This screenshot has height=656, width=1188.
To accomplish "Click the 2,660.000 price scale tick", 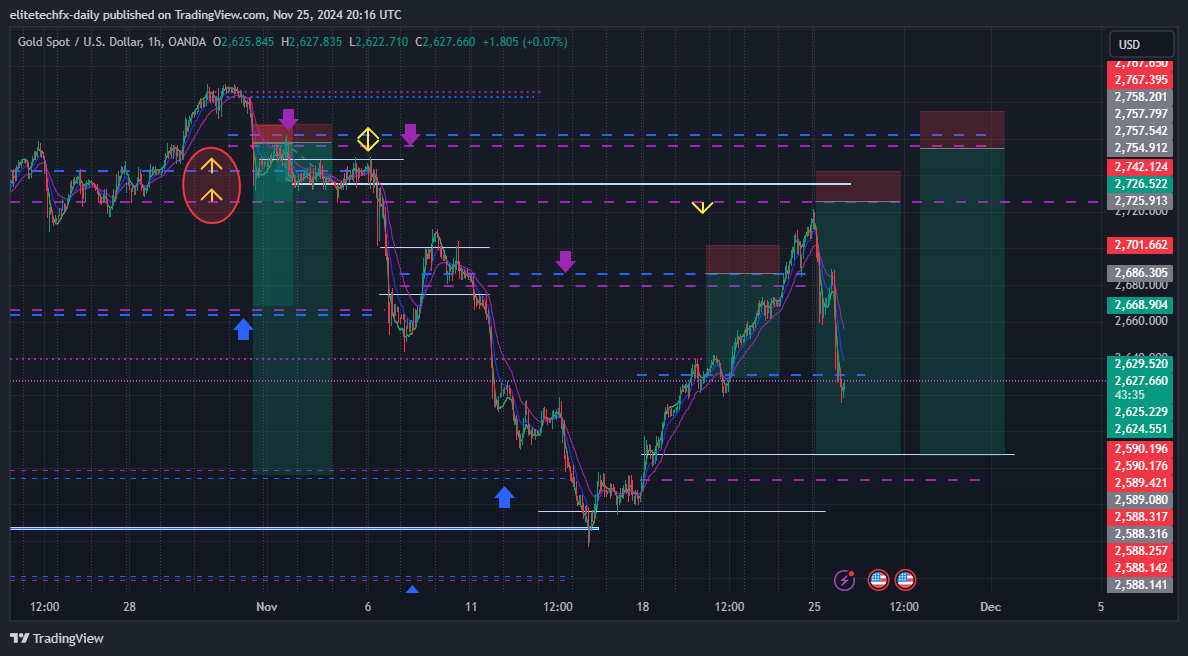I will click(x=1141, y=321).
